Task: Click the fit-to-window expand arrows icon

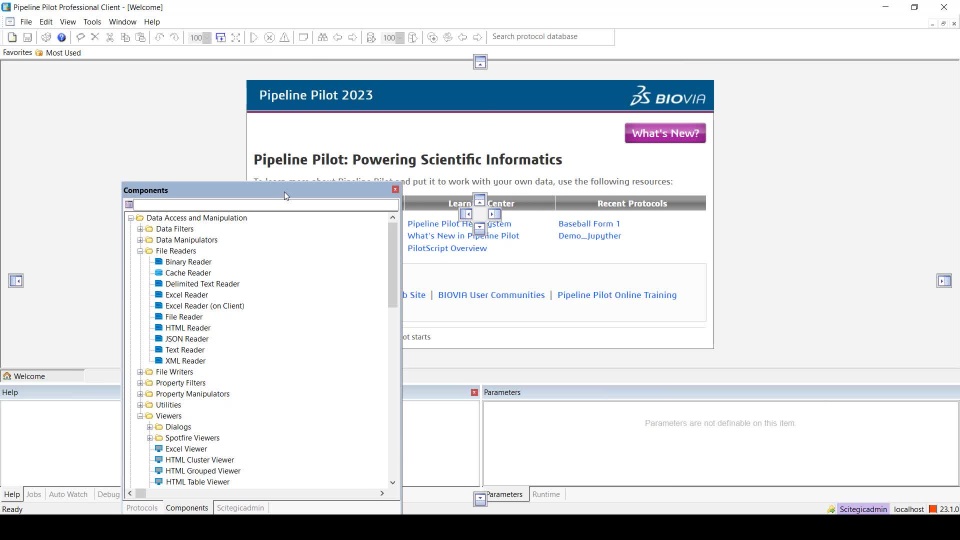Action: tap(236, 37)
